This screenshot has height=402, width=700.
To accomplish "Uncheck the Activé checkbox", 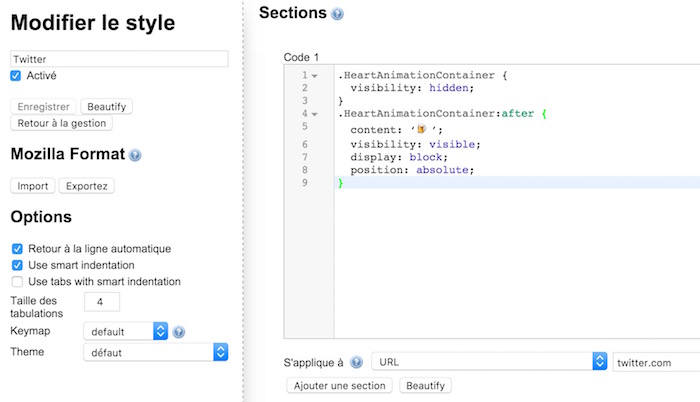I will pyautogui.click(x=16, y=75).
